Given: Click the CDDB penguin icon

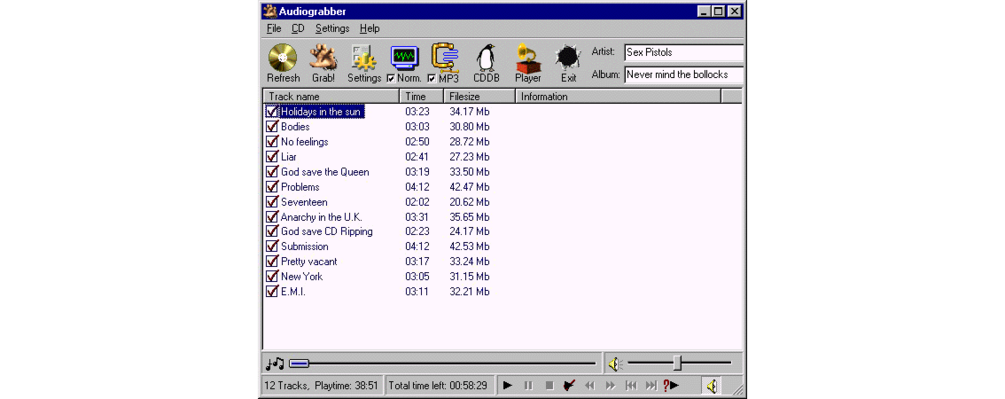Looking at the screenshot, I should 486,59.
